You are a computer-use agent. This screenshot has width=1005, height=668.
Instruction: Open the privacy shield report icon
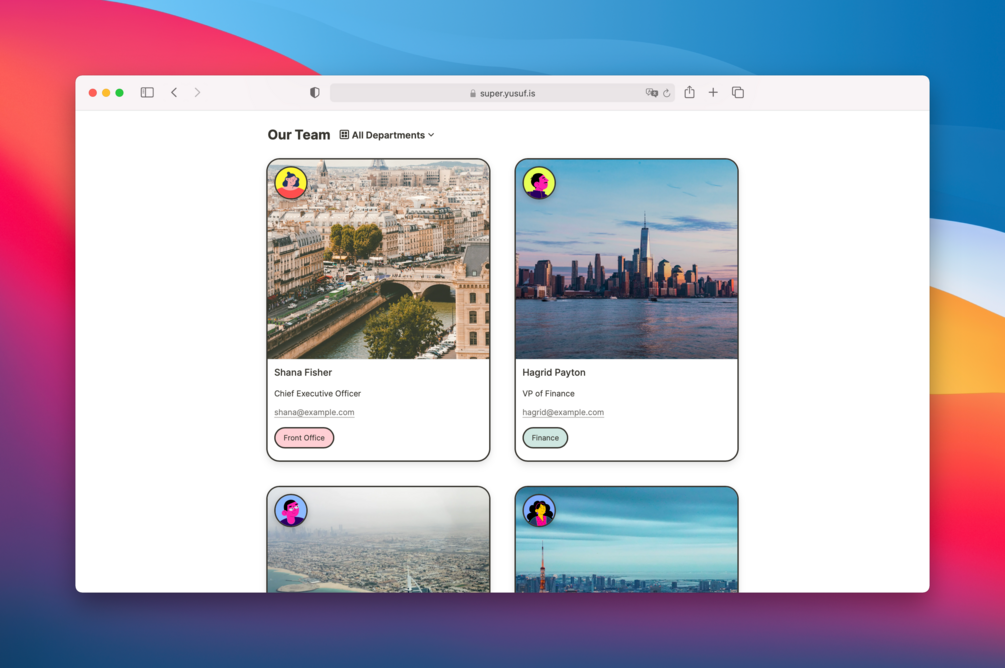click(315, 92)
